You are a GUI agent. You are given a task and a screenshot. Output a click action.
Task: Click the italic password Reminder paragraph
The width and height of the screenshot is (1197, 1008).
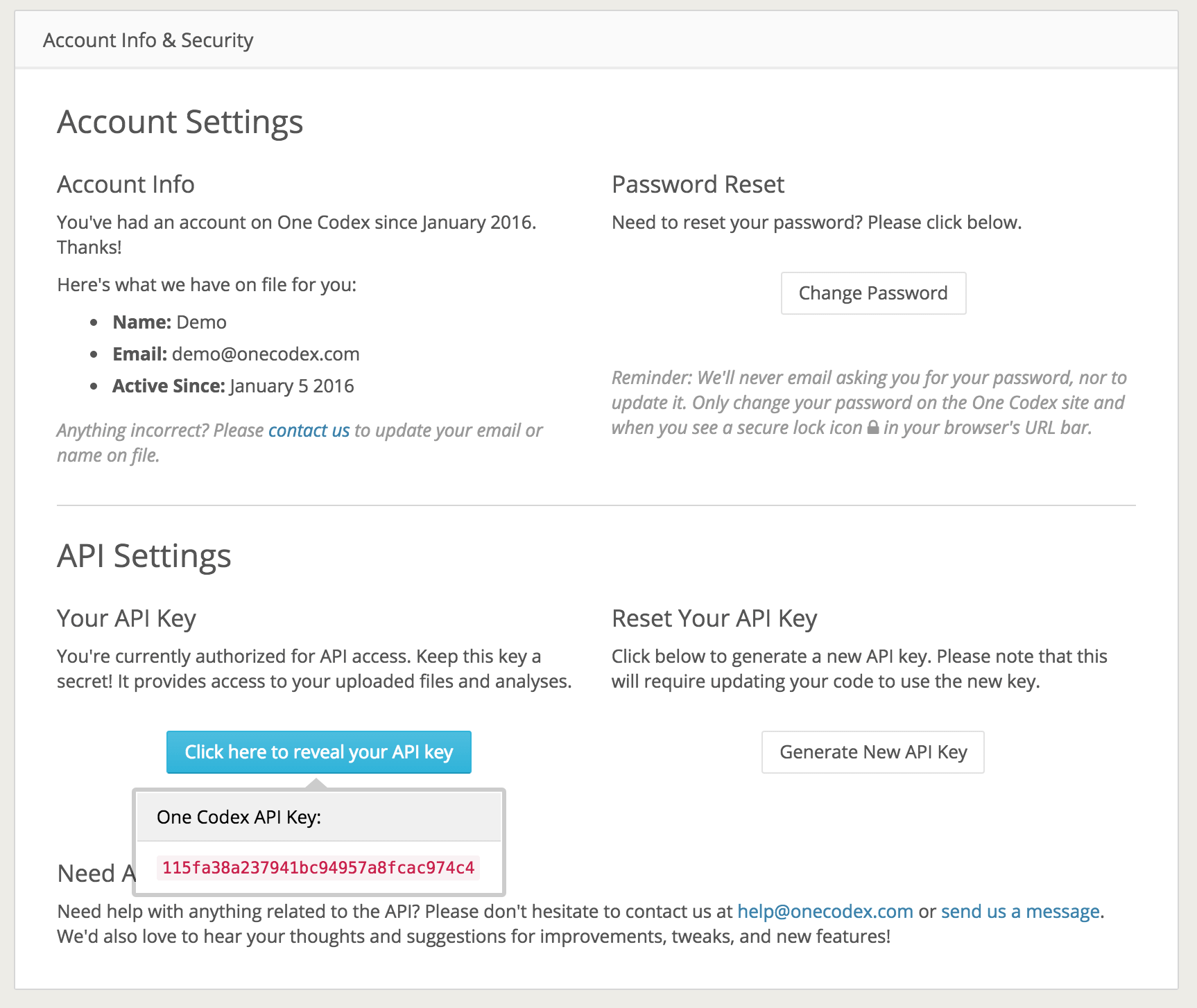[868, 402]
